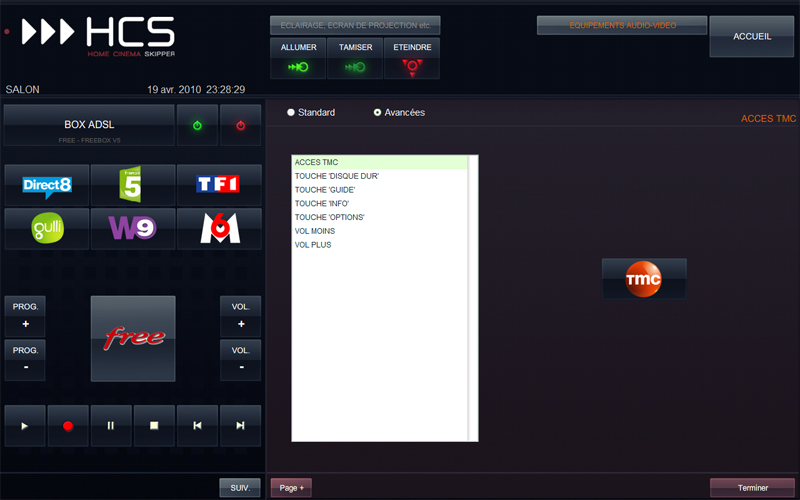The width and height of the screenshot is (800, 500).
Task: Select TOUCHE 'OPTIONS' list entry
Action: point(380,217)
